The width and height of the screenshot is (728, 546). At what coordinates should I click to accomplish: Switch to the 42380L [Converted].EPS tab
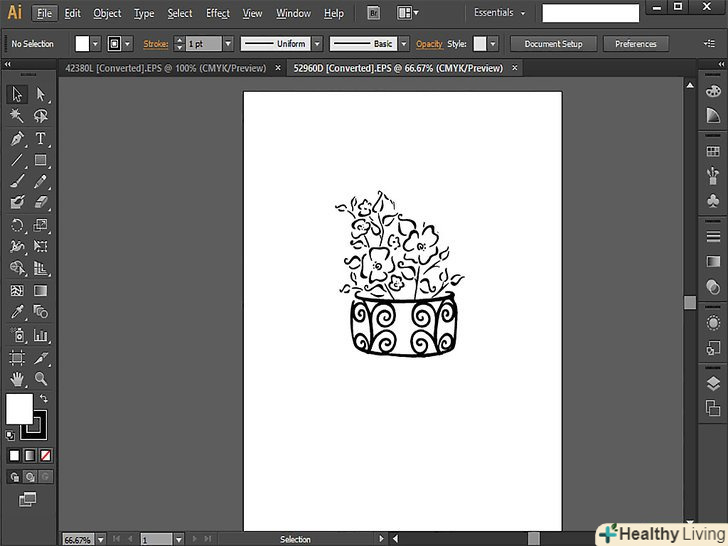(x=164, y=68)
